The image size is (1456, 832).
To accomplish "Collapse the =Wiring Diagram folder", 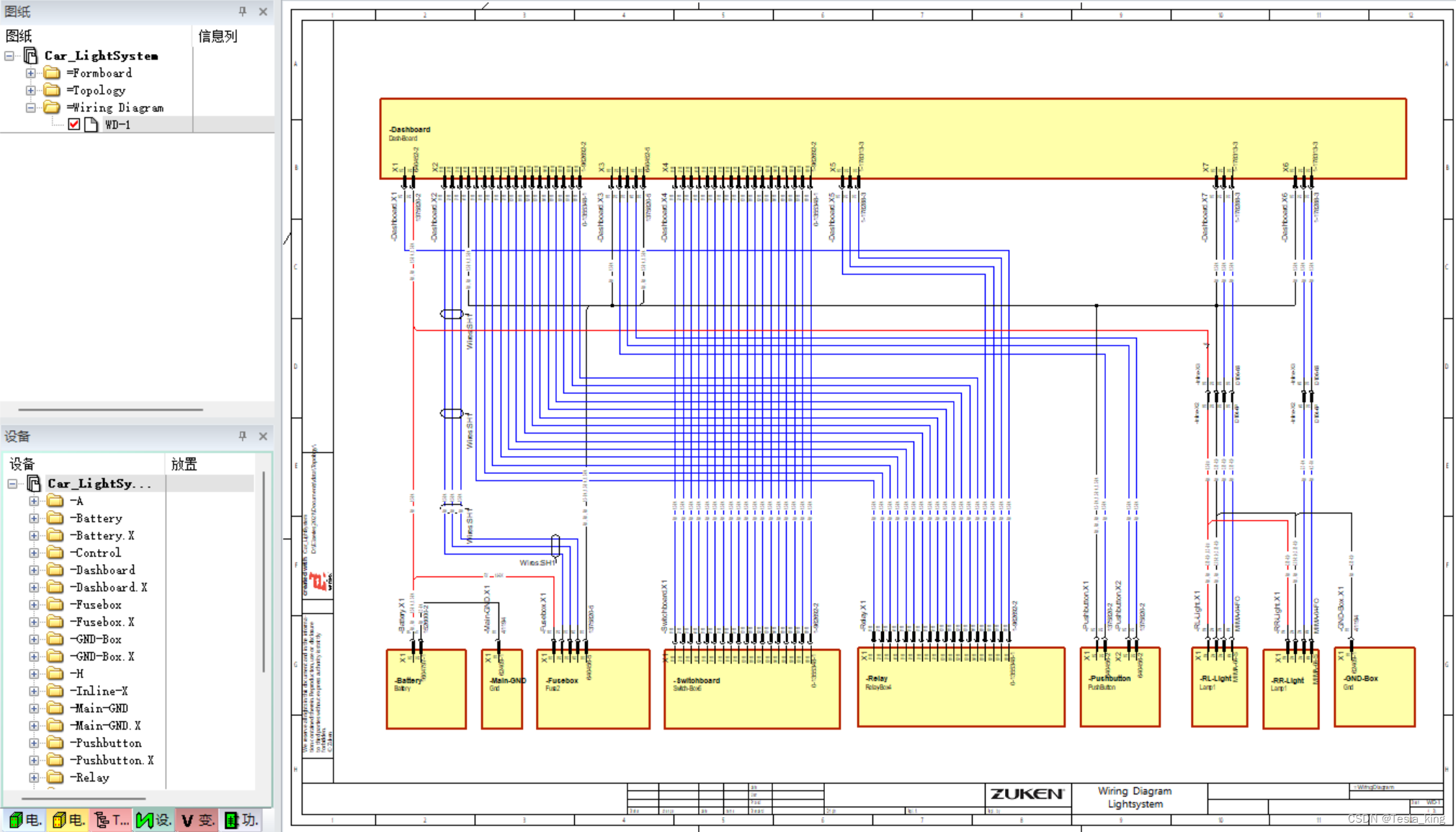I will tap(32, 107).
